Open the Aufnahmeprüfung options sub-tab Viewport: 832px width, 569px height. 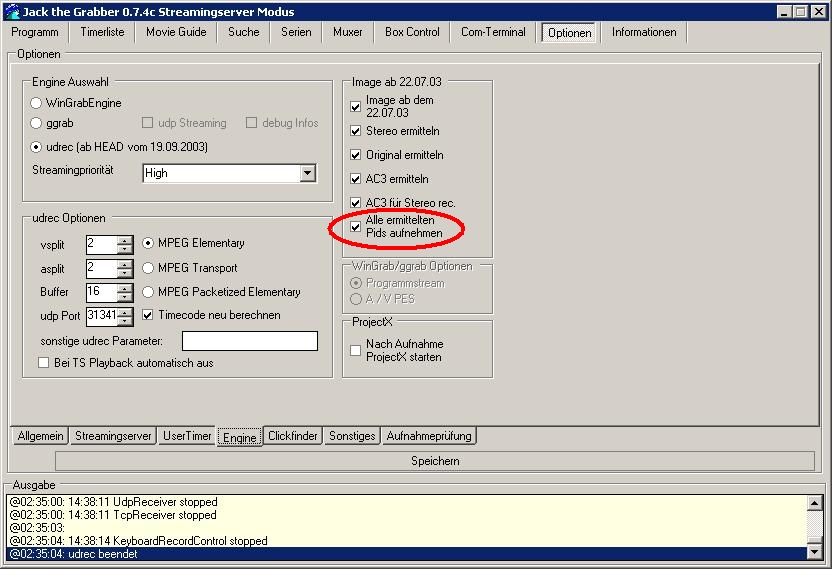429,436
